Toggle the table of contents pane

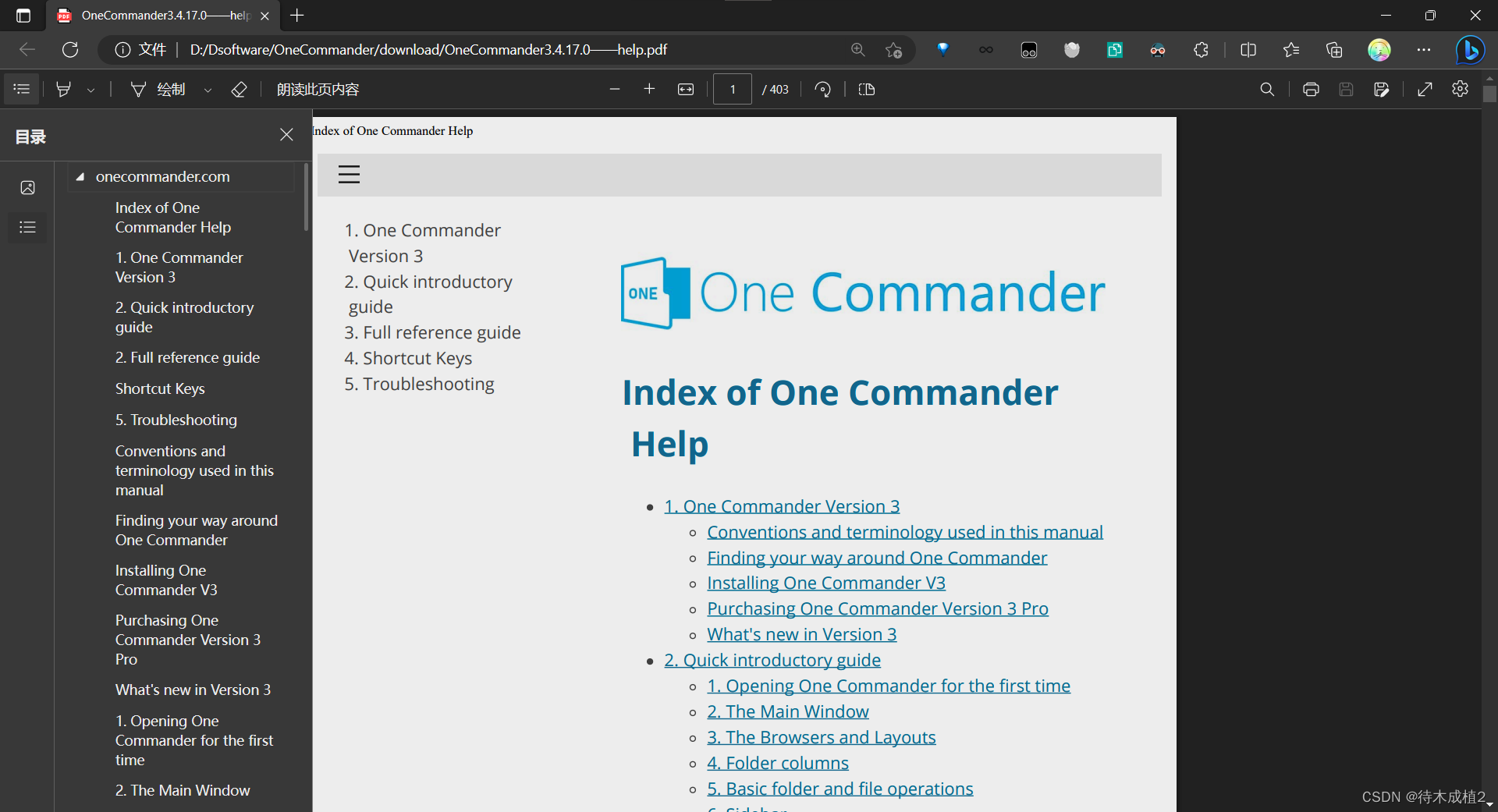coord(22,90)
